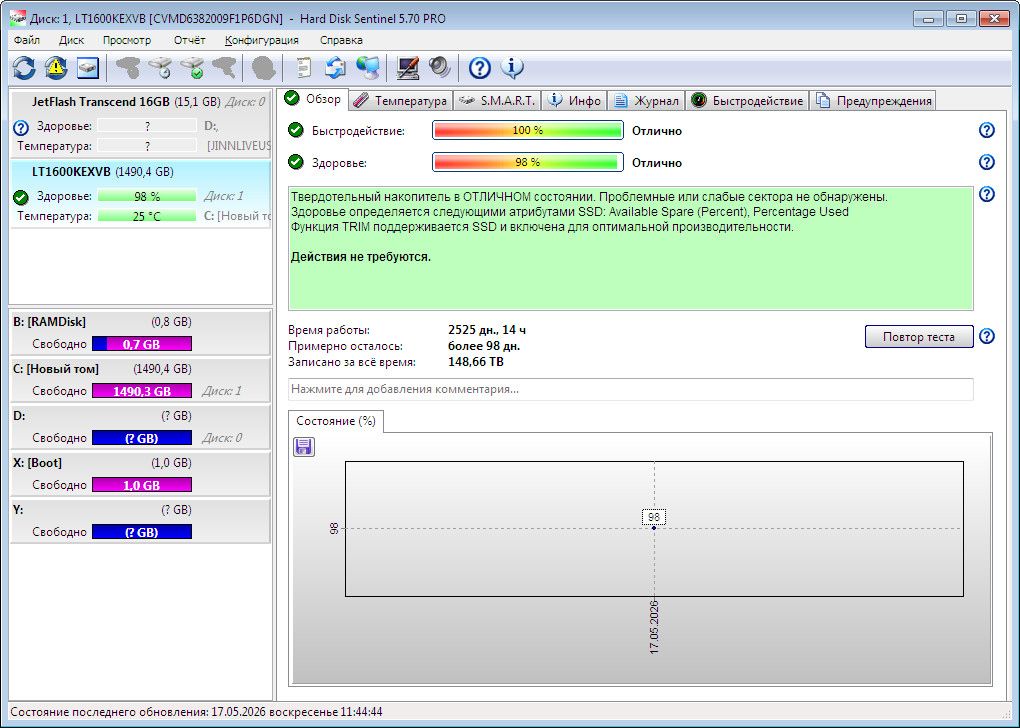Open help next to the green status text
Viewport: 1020px width, 728px height.
(x=987, y=194)
